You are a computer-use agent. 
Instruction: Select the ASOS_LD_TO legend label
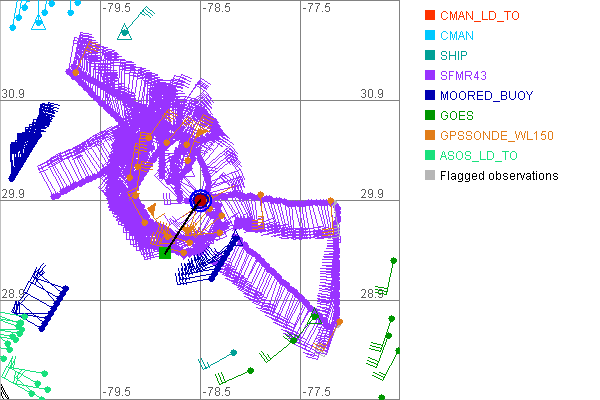(x=479, y=156)
